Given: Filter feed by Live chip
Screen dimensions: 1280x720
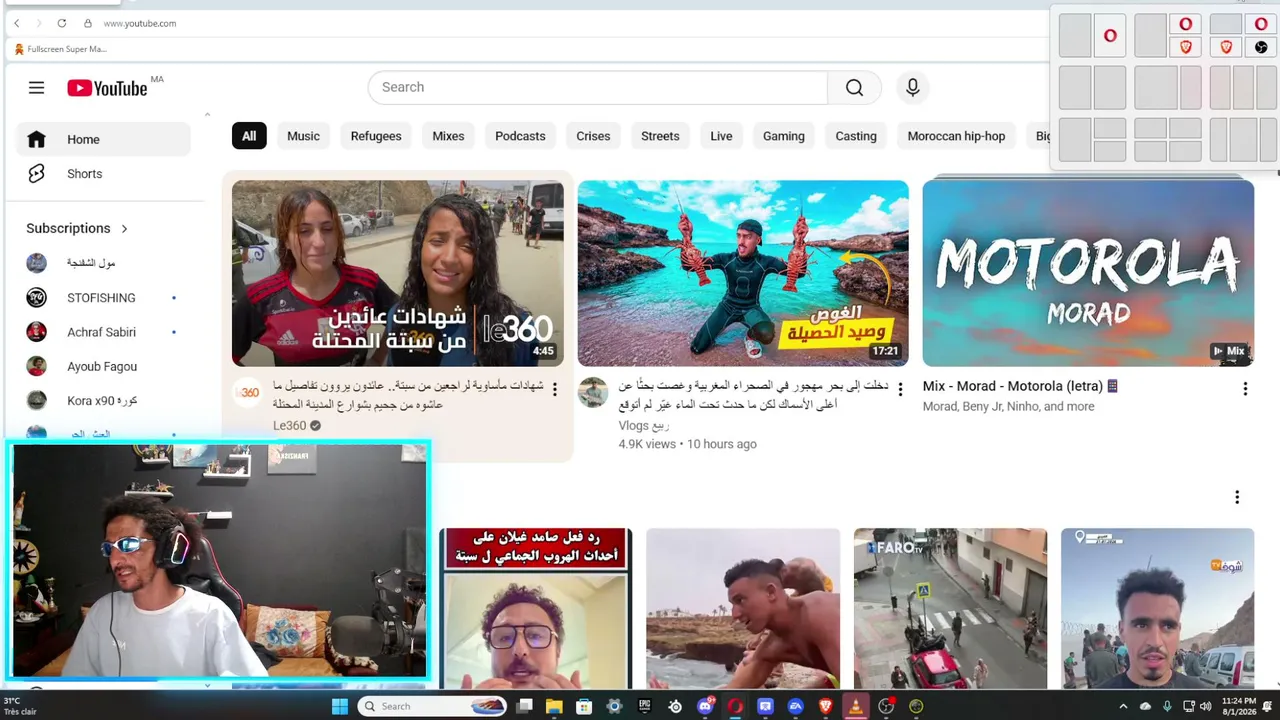Looking at the screenshot, I should pyautogui.click(x=722, y=136).
